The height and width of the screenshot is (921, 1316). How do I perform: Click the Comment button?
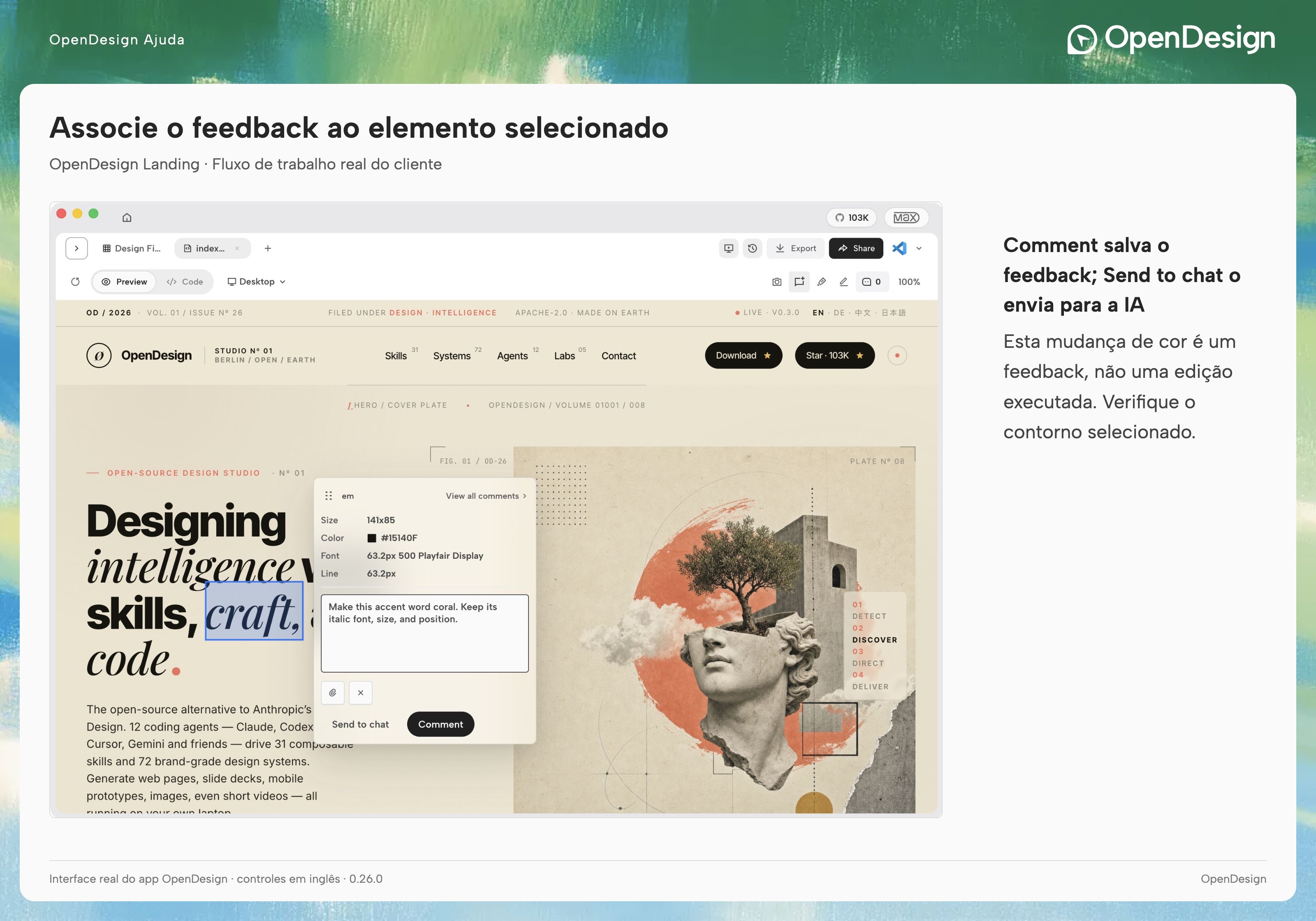[440, 724]
